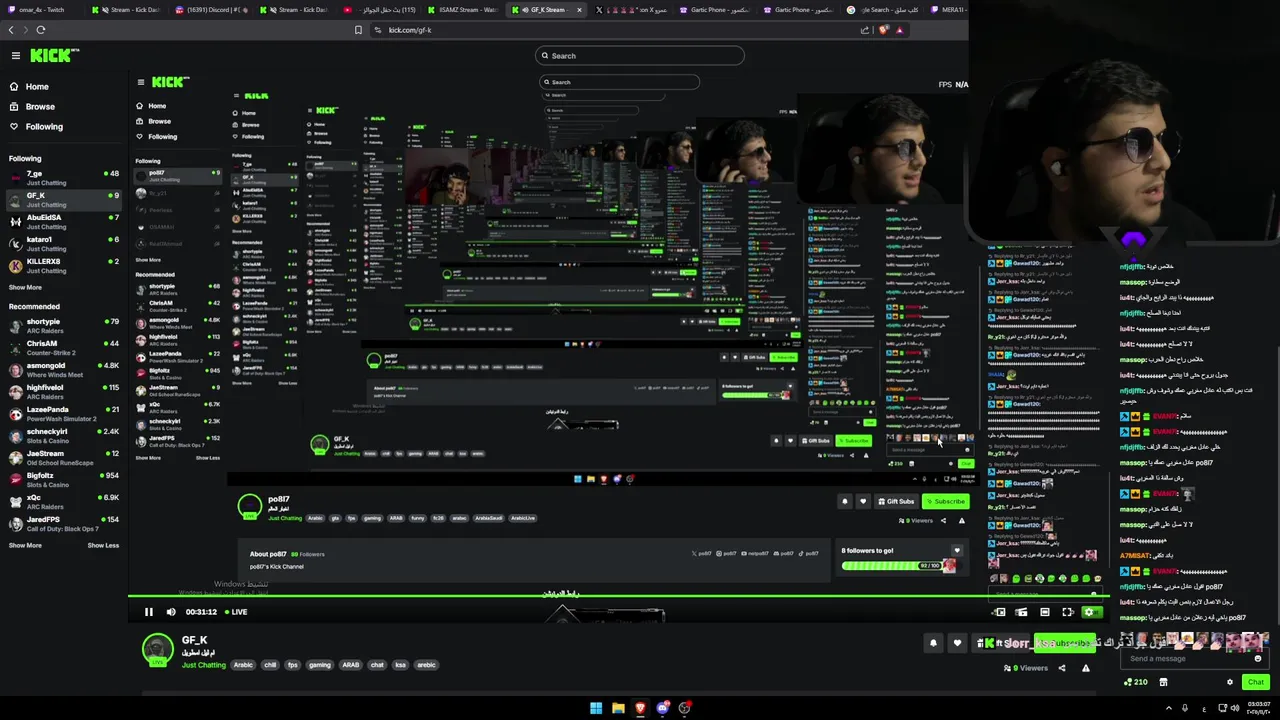Jump to LIVE in the player
Viewport: 1280px width, 720px height.
236,612
